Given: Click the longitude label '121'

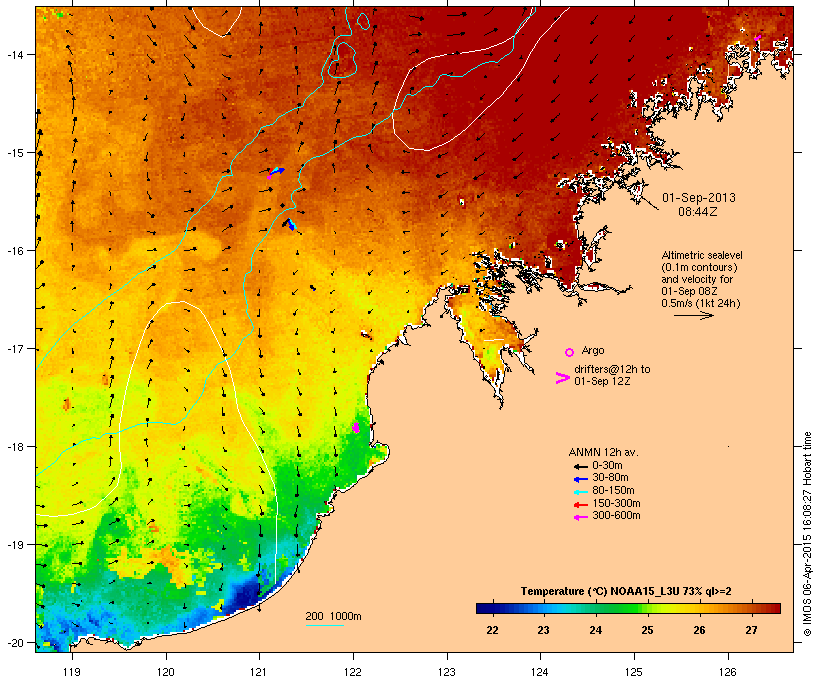Looking at the screenshot, I should point(259,672).
